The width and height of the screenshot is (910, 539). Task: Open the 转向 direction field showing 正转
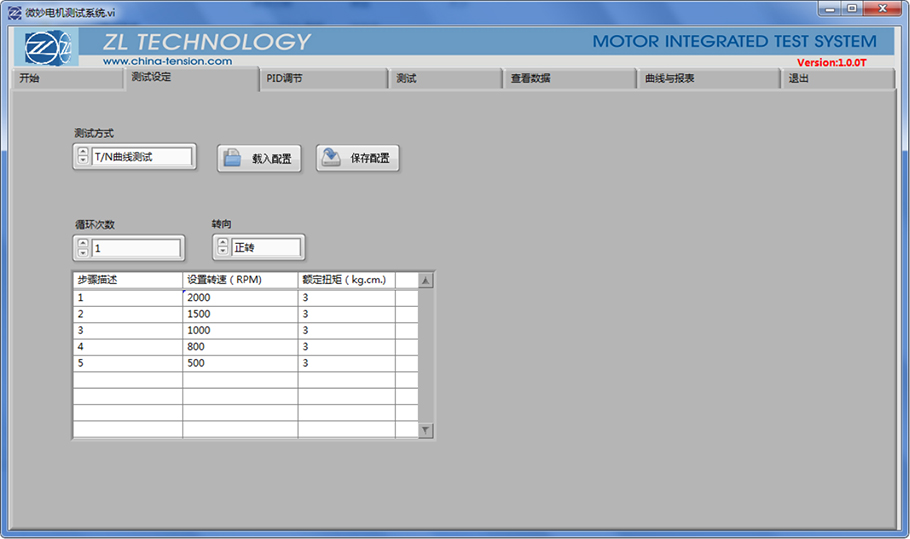[265, 248]
